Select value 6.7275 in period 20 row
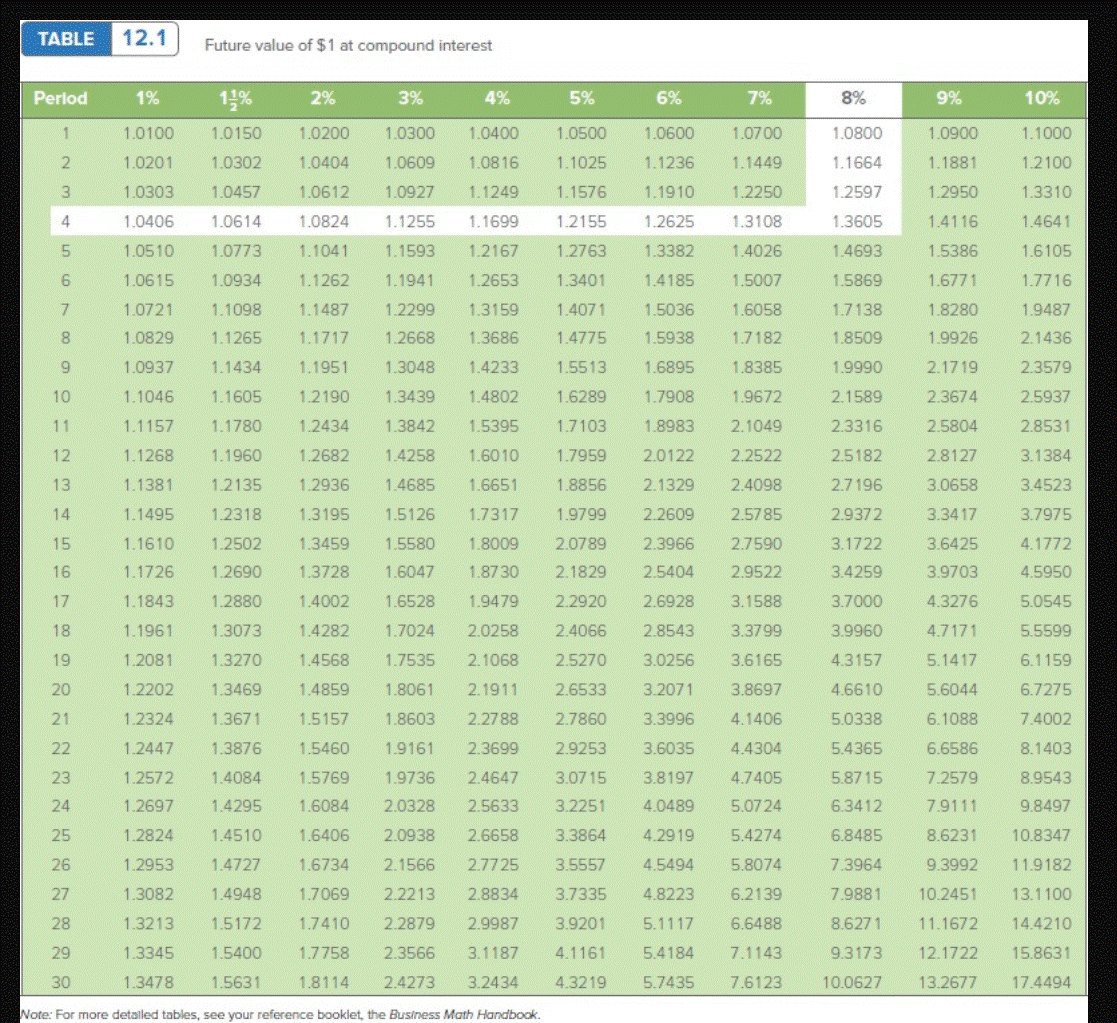Screen dimensions: 1117x1023 [1046, 690]
